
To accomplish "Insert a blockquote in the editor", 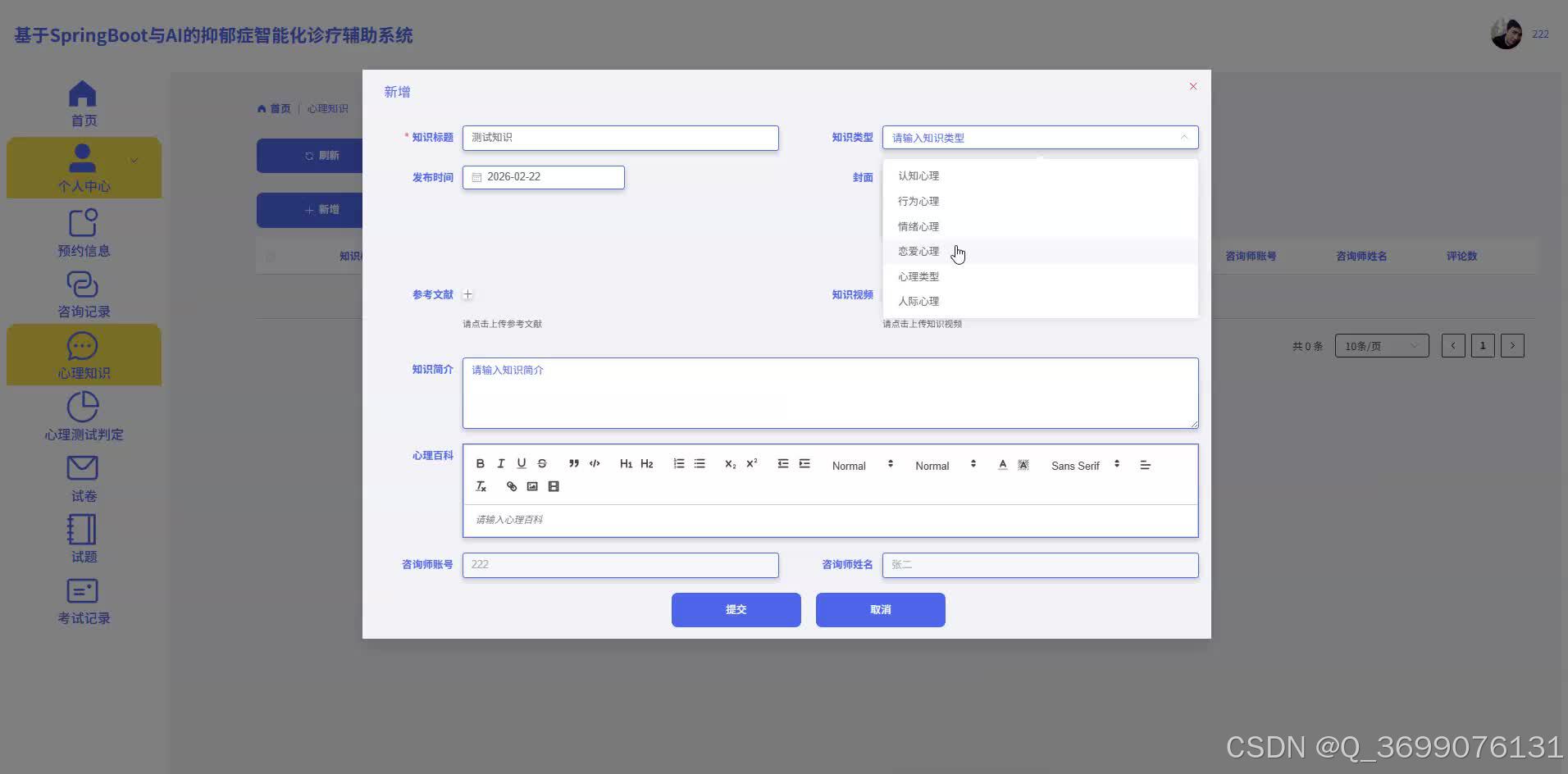I will [574, 464].
